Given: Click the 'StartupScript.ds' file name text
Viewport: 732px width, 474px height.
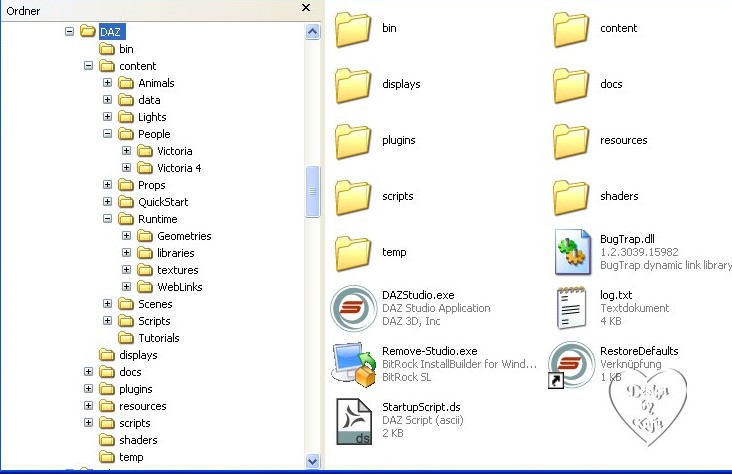Looking at the screenshot, I should coord(421,407).
